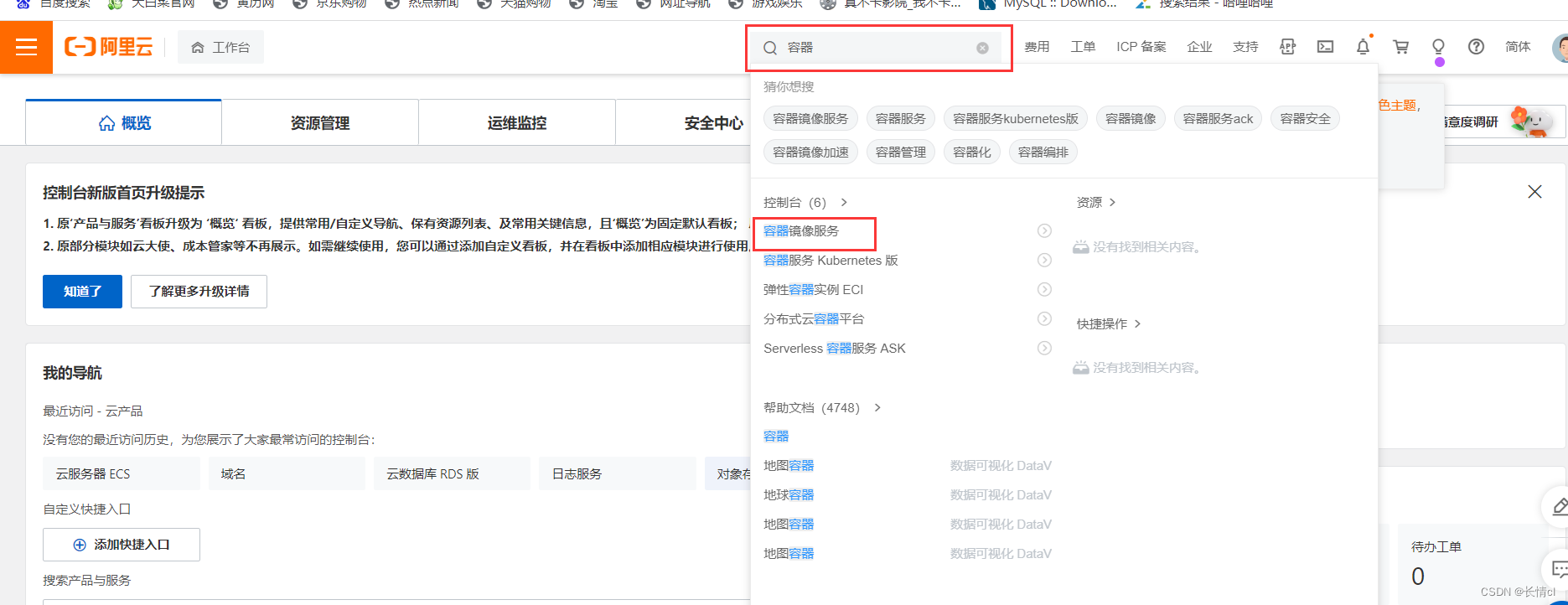Viewport: 1568px width, 605px height.
Task: Click arrow icon beside 分布式云容器平台
Action: (1044, 318)
